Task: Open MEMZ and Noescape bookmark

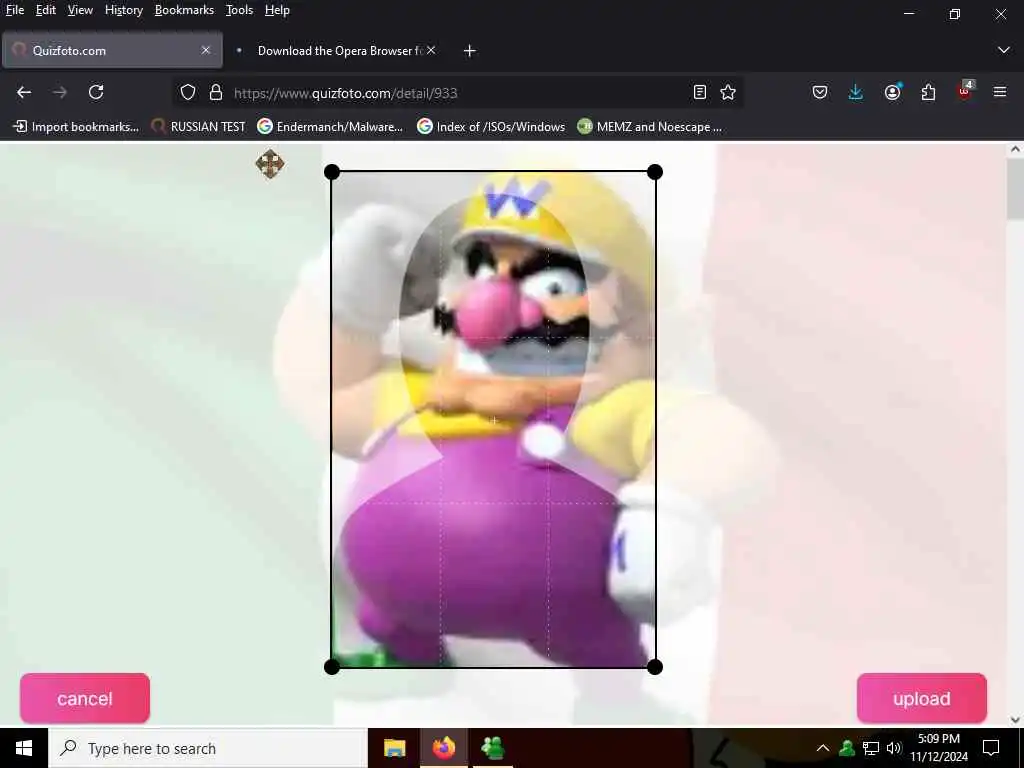Action: click(x=650, y=127)
